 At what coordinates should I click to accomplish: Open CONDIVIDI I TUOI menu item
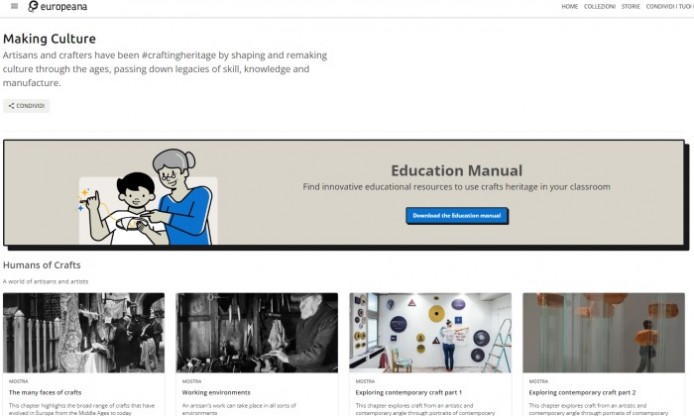click(670, 6)
